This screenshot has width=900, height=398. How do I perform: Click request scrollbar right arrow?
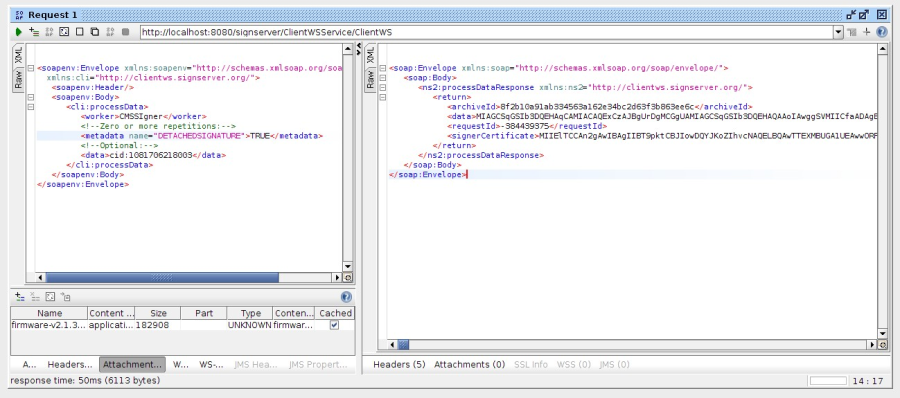pos(338,277)
